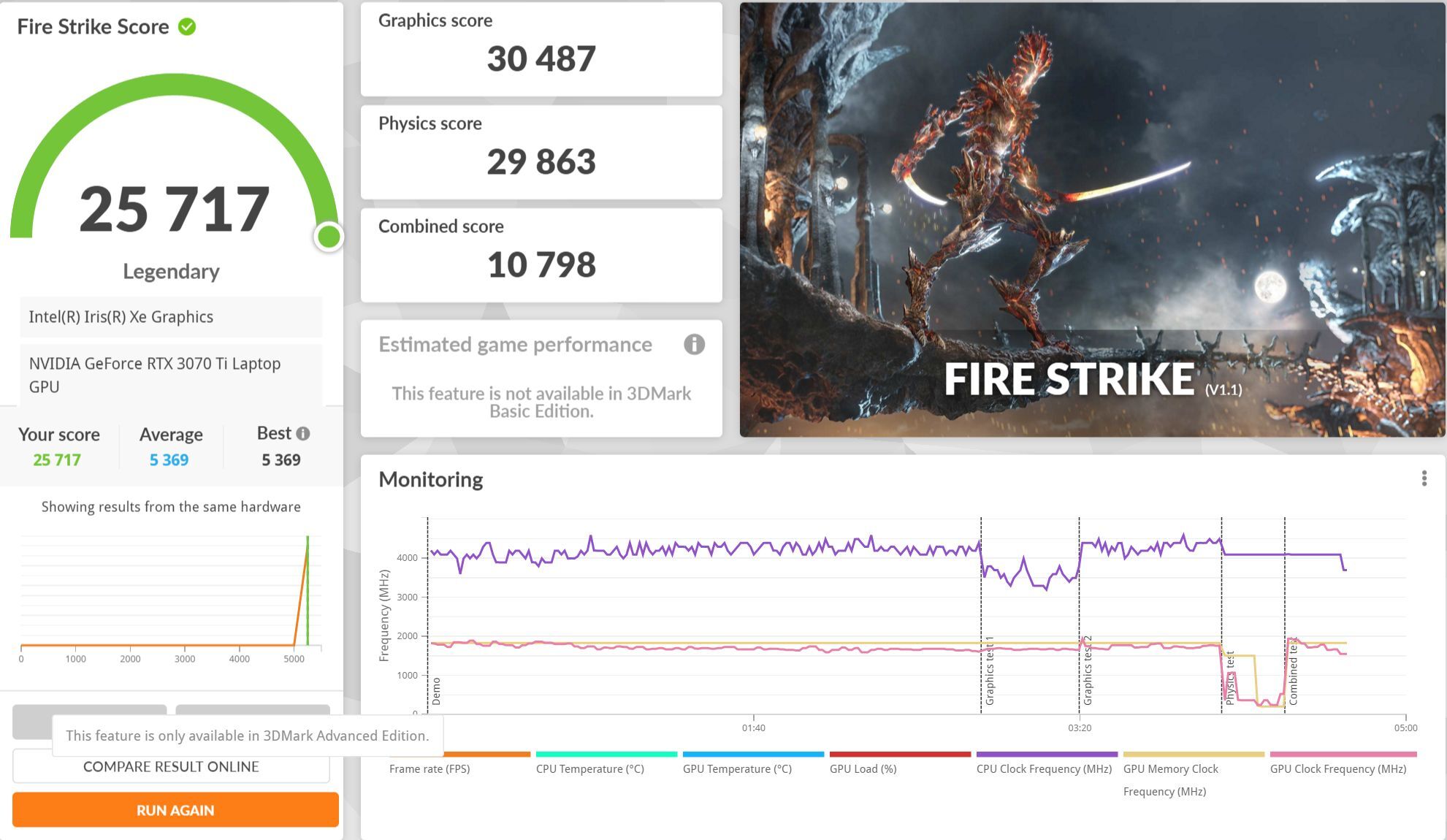
Task: Select Intel(R) Iris(R) Xe Graphics entry
Action: click(x=171, y=317)
